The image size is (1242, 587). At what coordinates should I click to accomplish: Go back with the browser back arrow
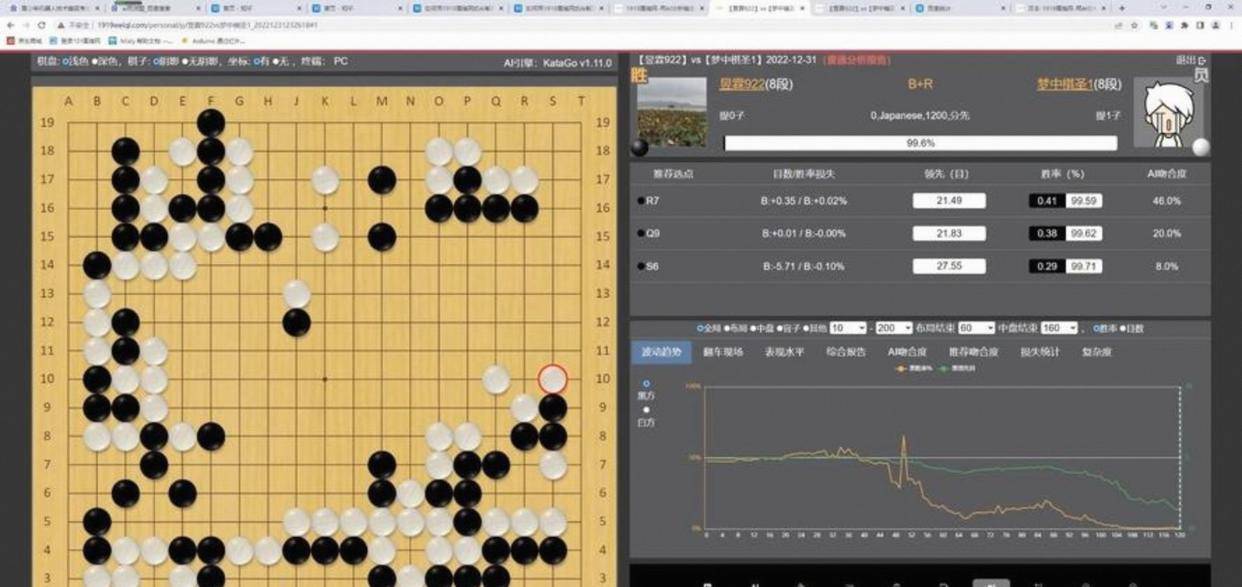[11, 25]
